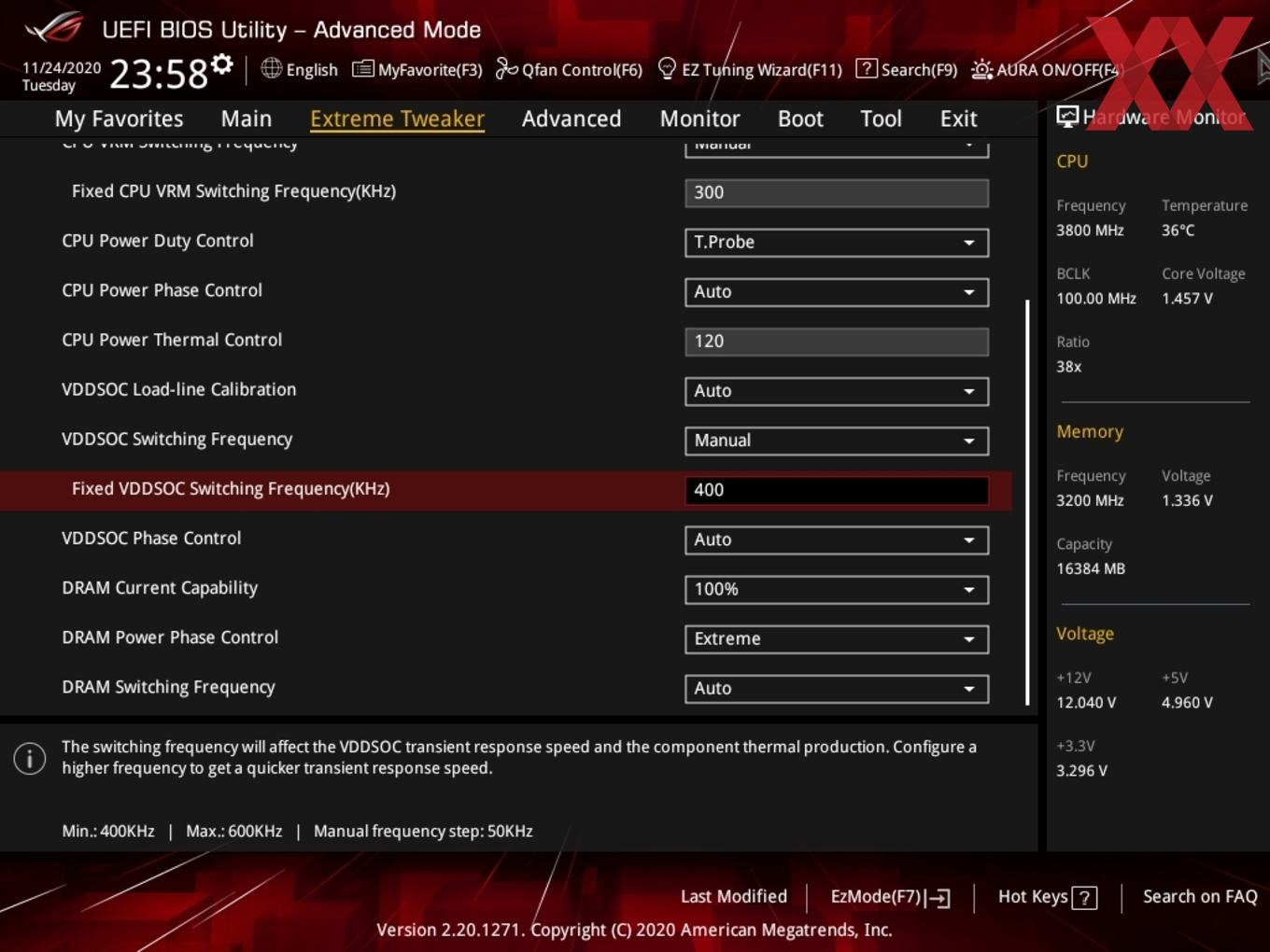Open the Tool tab
This screenshot has height=952, width=1270.
click(x=881, y=119)
